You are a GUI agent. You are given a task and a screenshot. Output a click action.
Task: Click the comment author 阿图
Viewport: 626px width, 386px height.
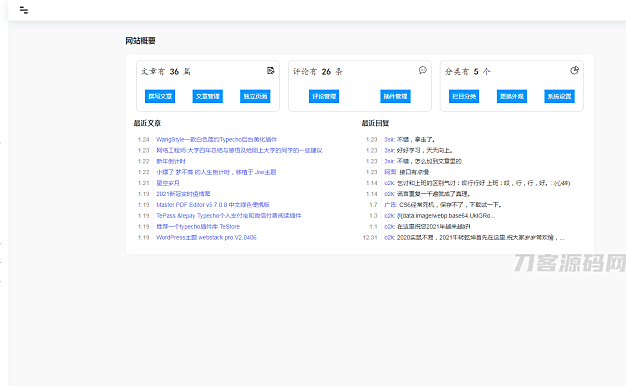click(390, 172)
